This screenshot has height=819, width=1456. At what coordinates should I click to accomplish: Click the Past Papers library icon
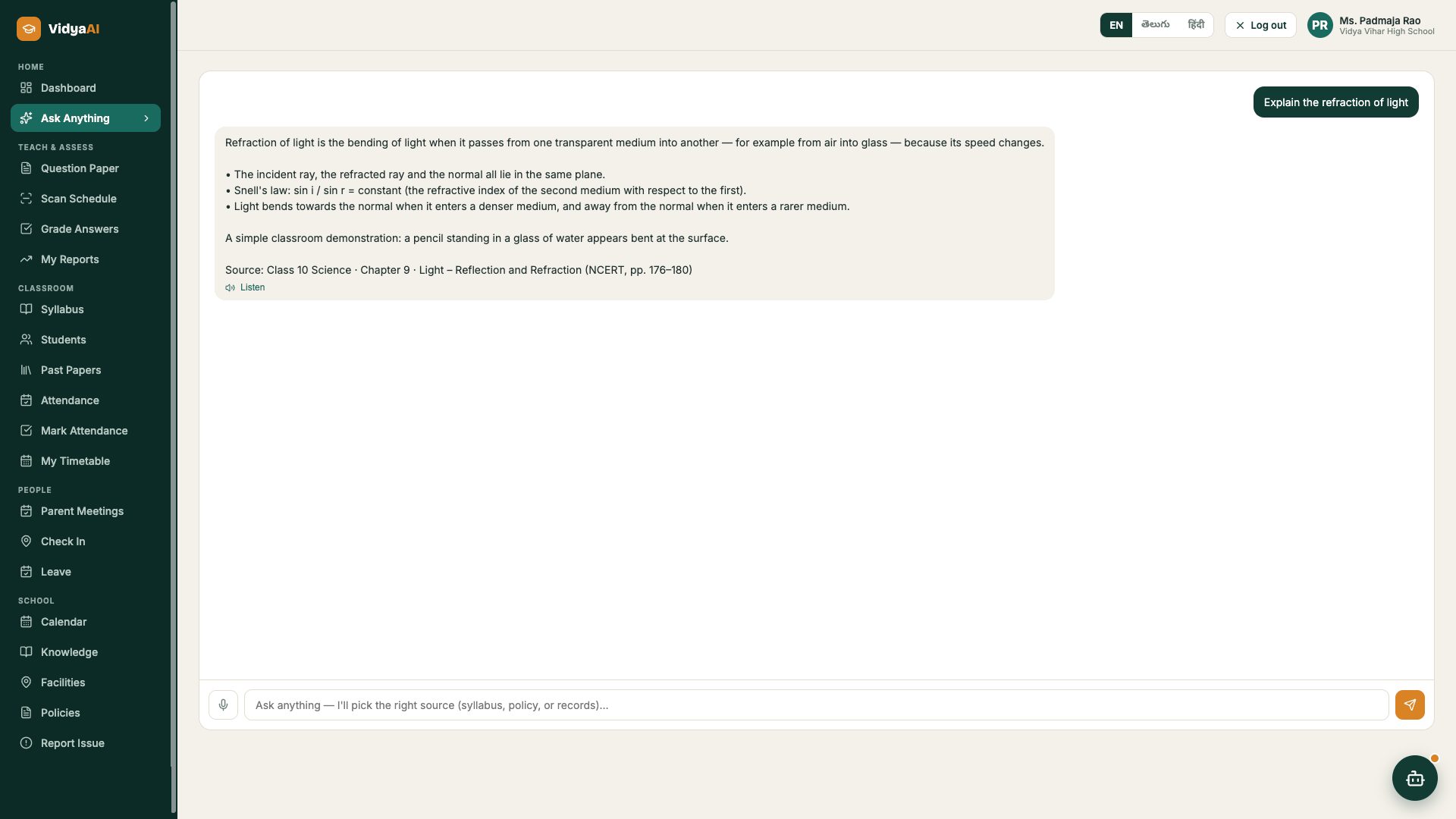[x=26, y=370]
